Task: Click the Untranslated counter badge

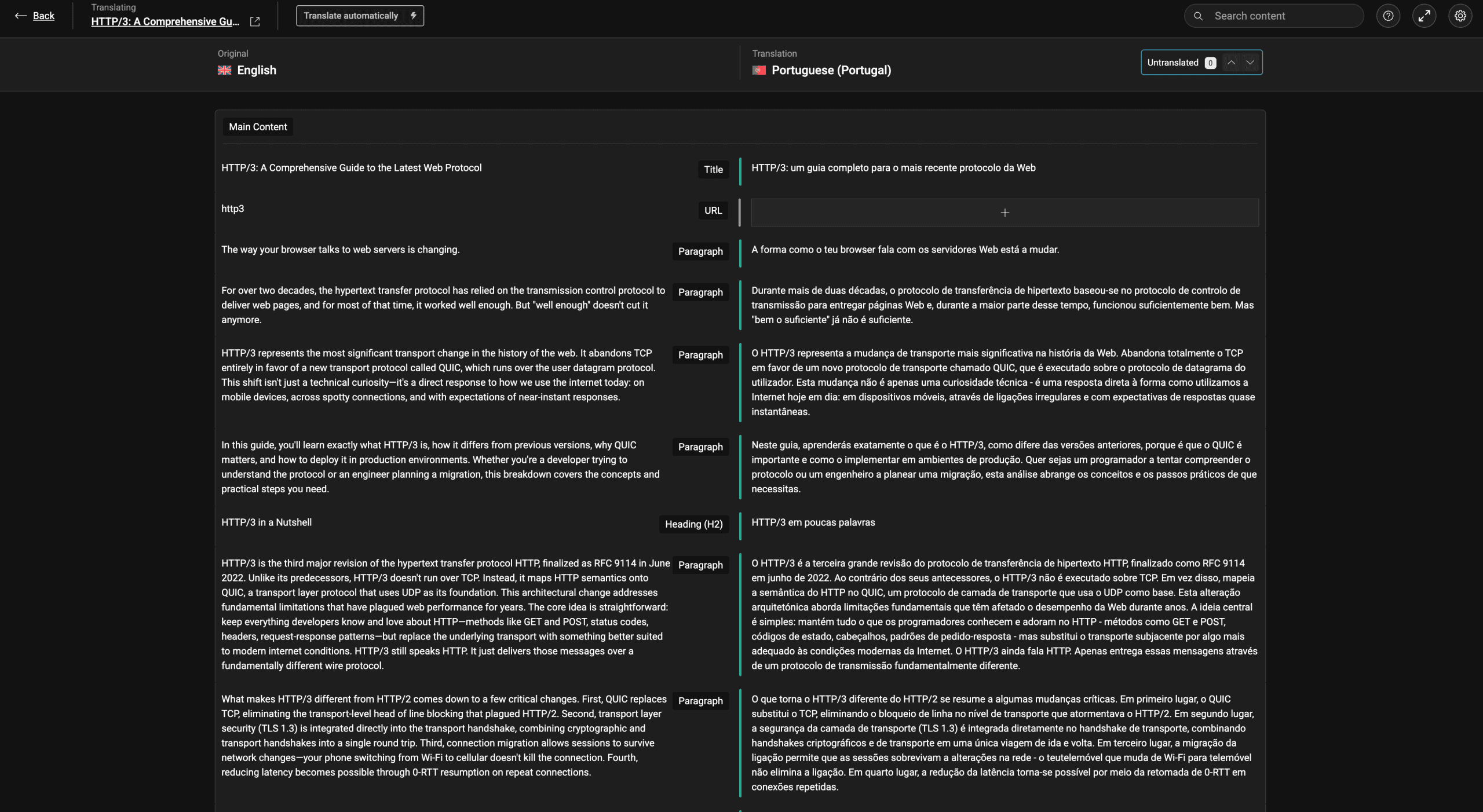Action: 1210,63
